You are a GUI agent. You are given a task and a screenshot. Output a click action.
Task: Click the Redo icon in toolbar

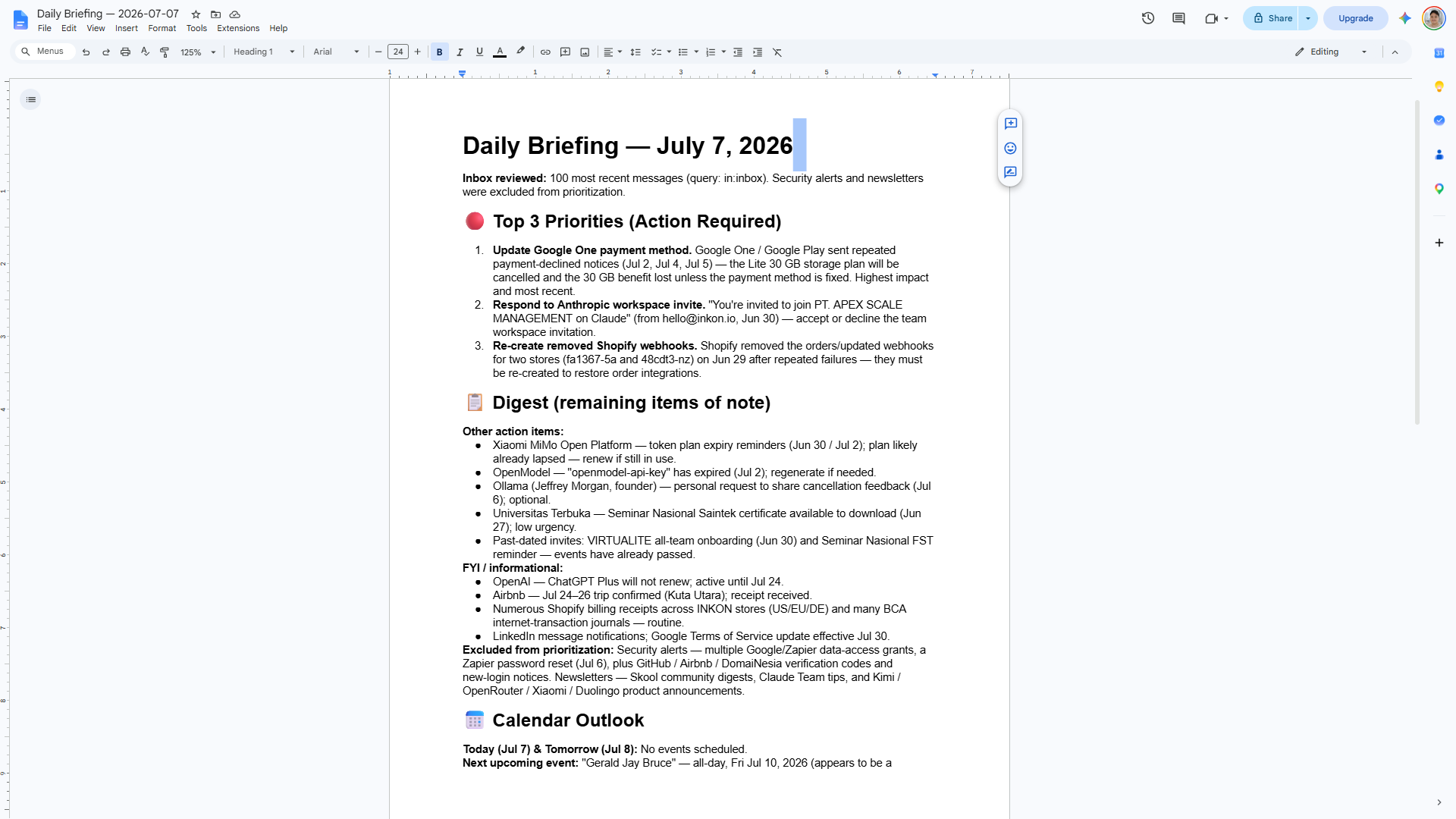coord(106,52)
